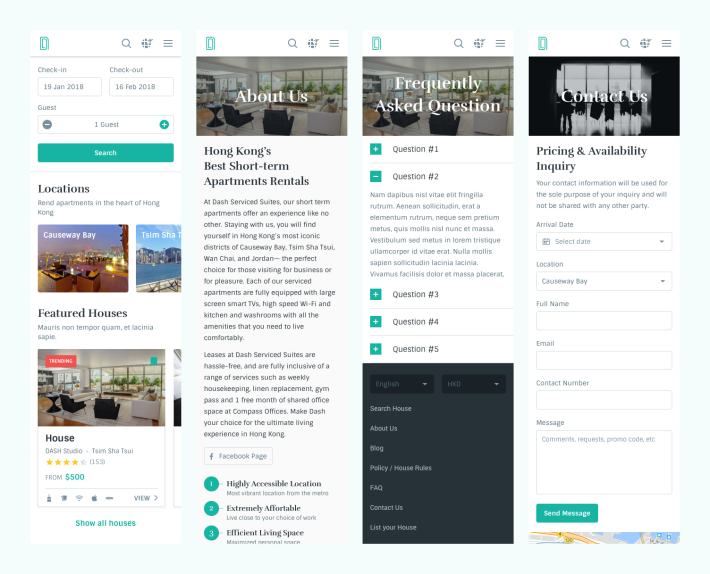Decrease guest count with the minus icon
This screenshot has width=710, height=574.
coord(47,124)
